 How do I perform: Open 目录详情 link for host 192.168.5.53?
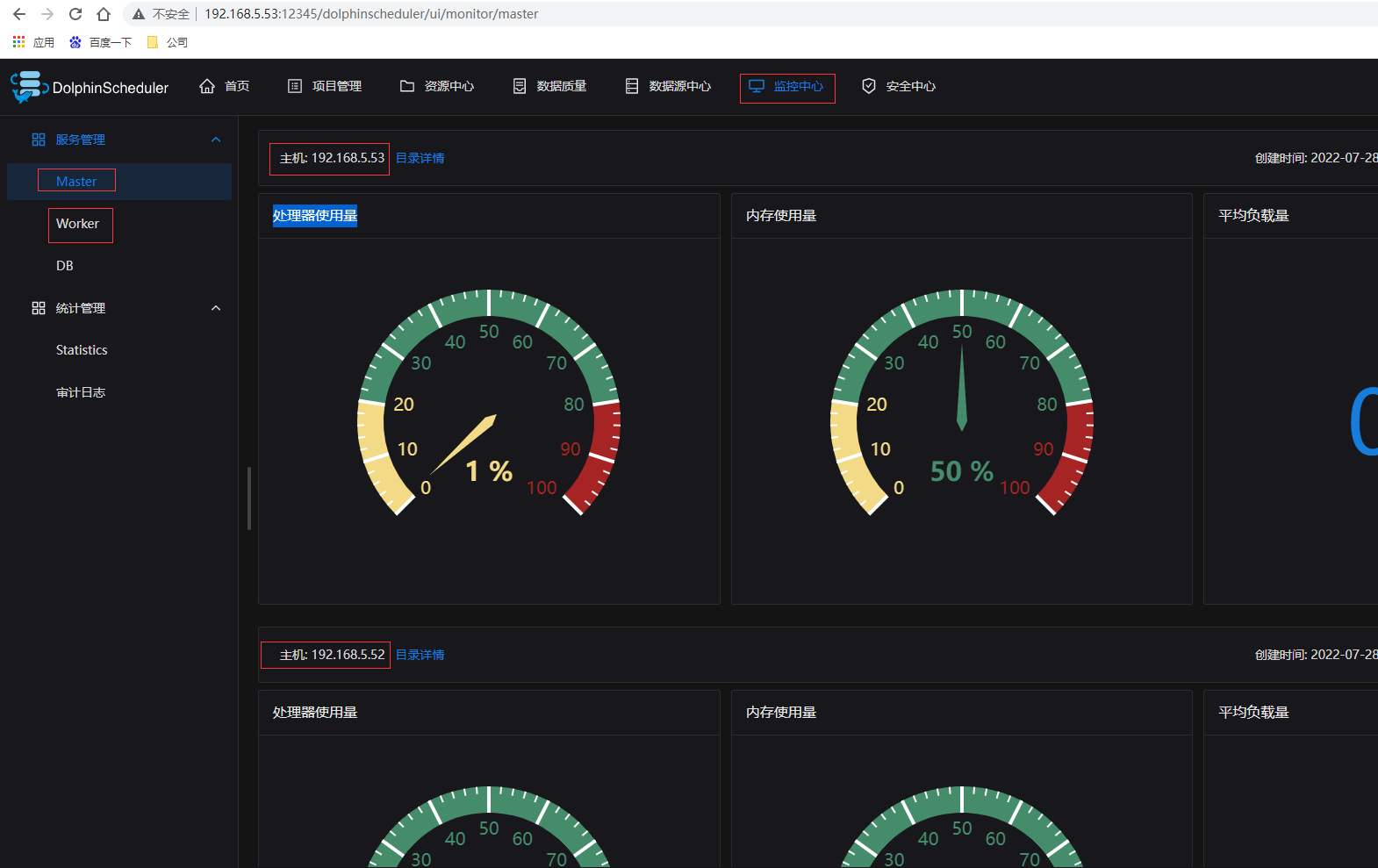click(x=420, y=158)
